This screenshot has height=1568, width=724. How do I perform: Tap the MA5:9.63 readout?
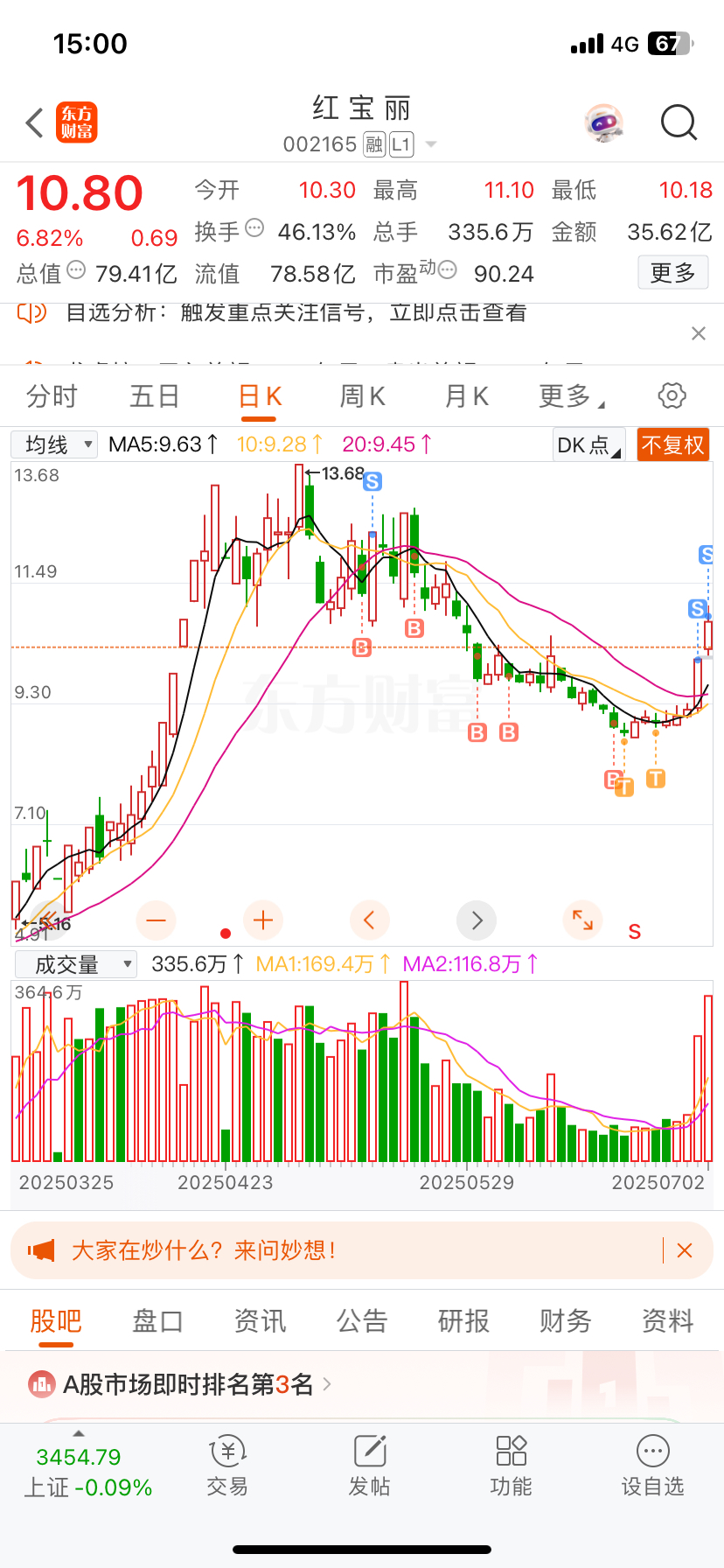click(163, 444)
